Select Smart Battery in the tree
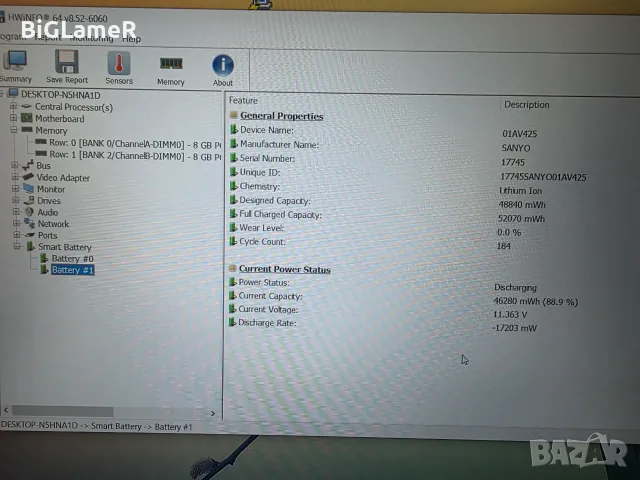The image size is (640, 480). point(65,247)
